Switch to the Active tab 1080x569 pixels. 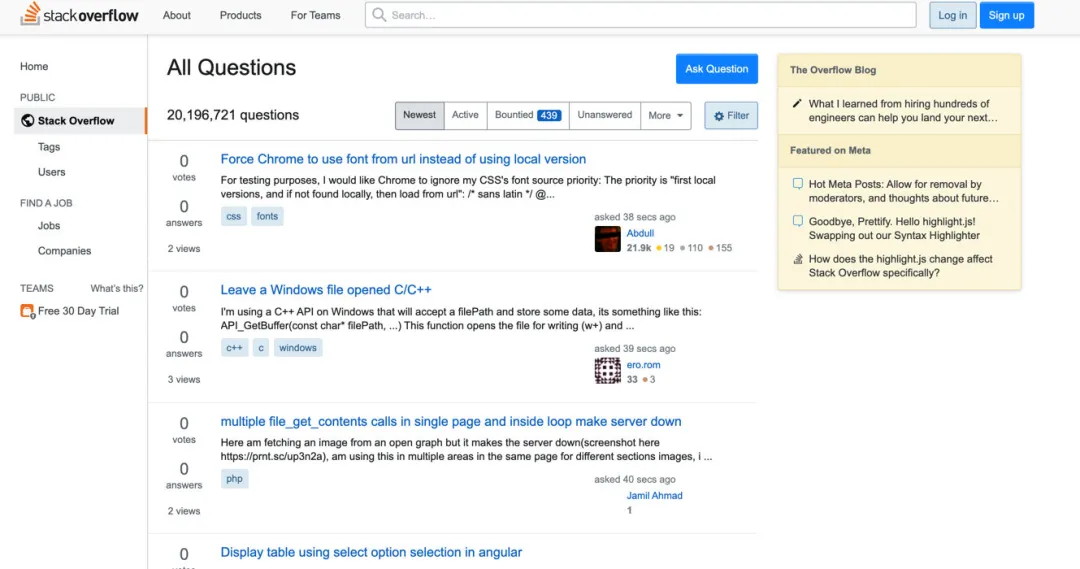coord(465,115)
